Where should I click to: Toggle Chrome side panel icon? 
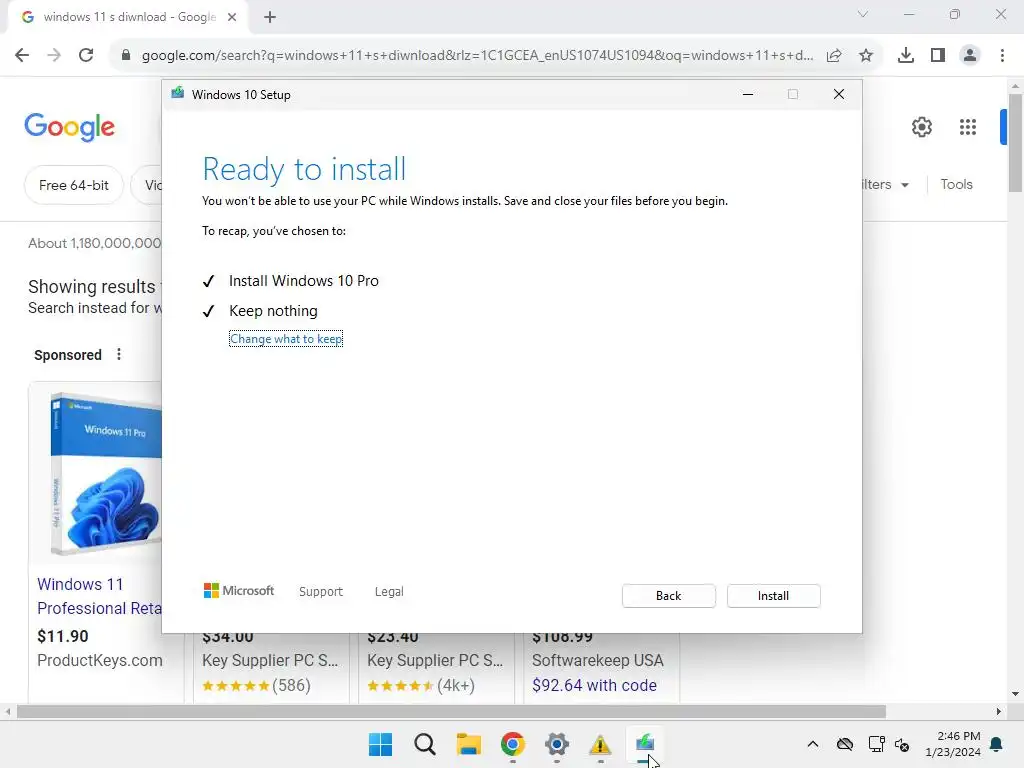(938, 56)
